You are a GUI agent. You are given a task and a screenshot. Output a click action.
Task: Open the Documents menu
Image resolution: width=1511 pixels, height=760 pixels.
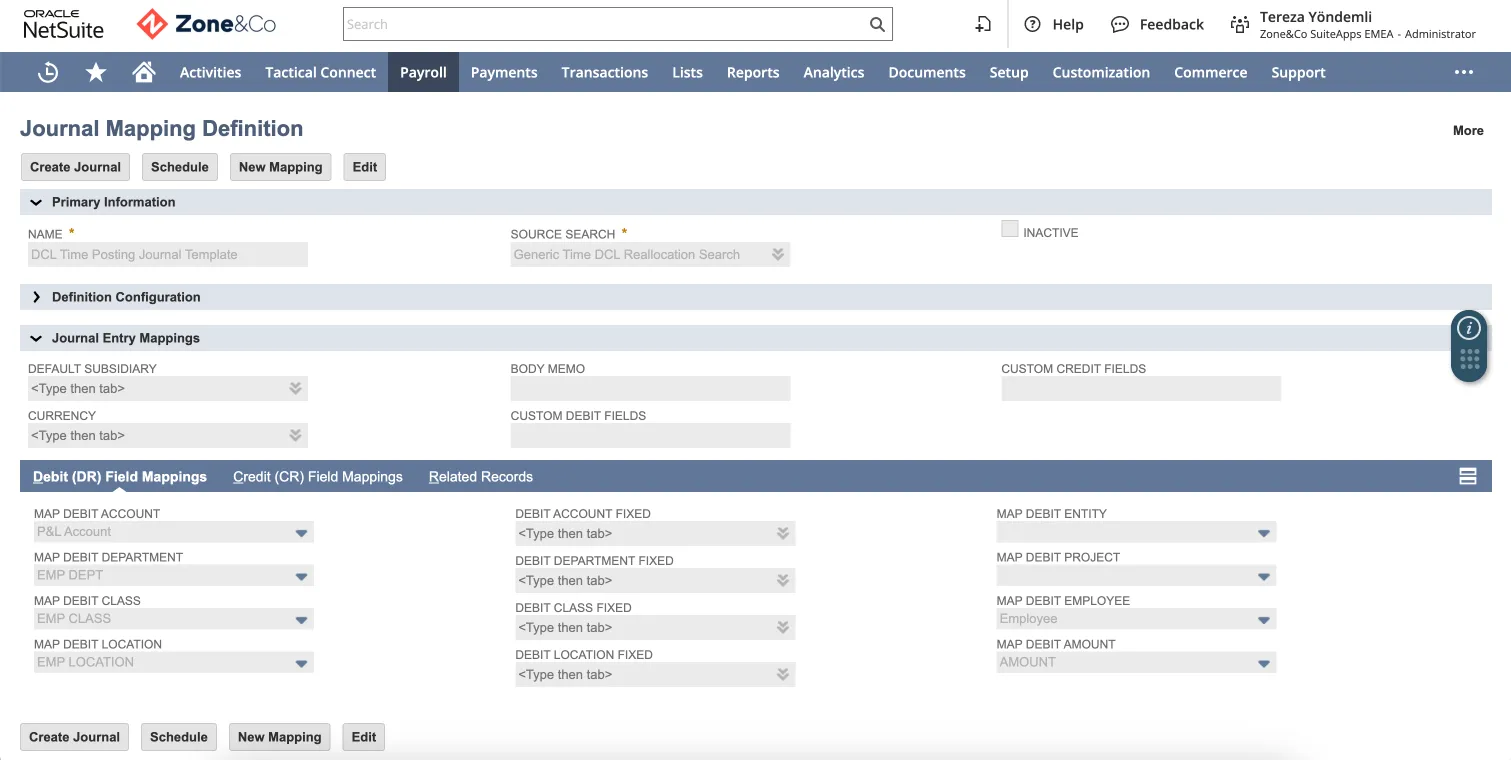[927, 72]
